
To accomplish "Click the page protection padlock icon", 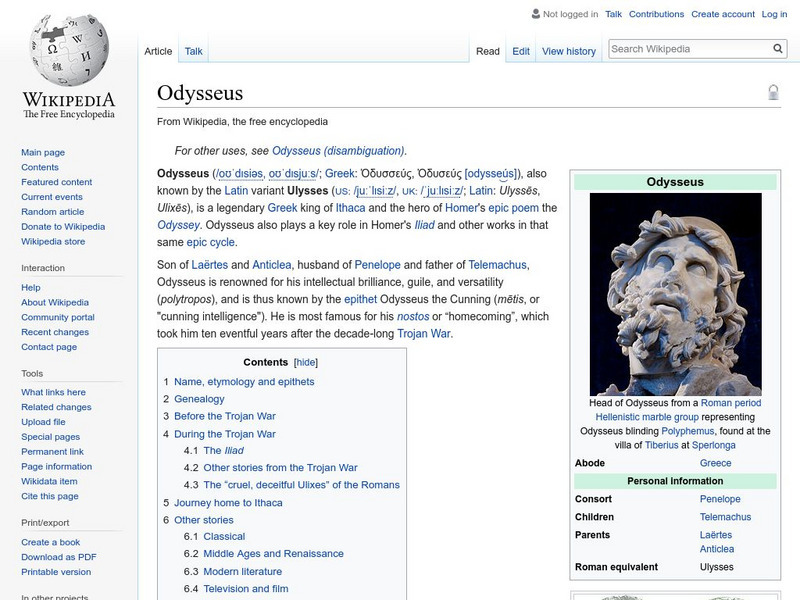I will tap(773, 92).
